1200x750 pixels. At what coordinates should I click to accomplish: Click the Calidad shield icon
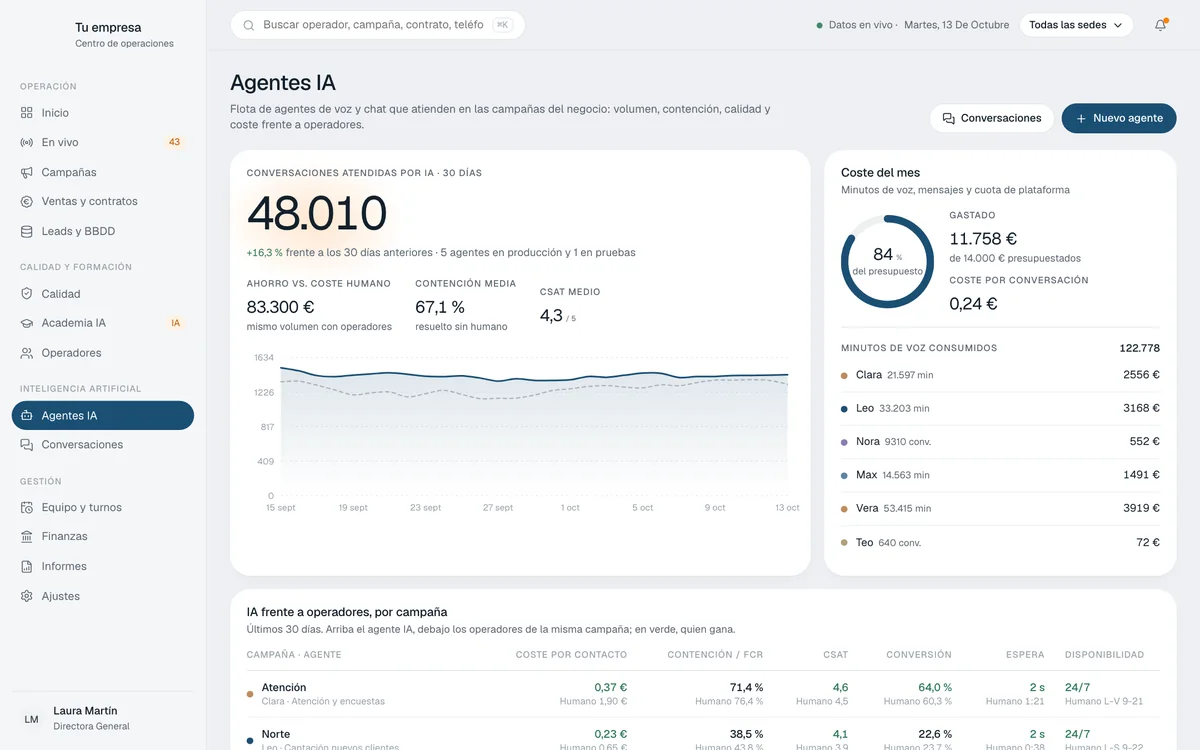(x=27, y=294)
